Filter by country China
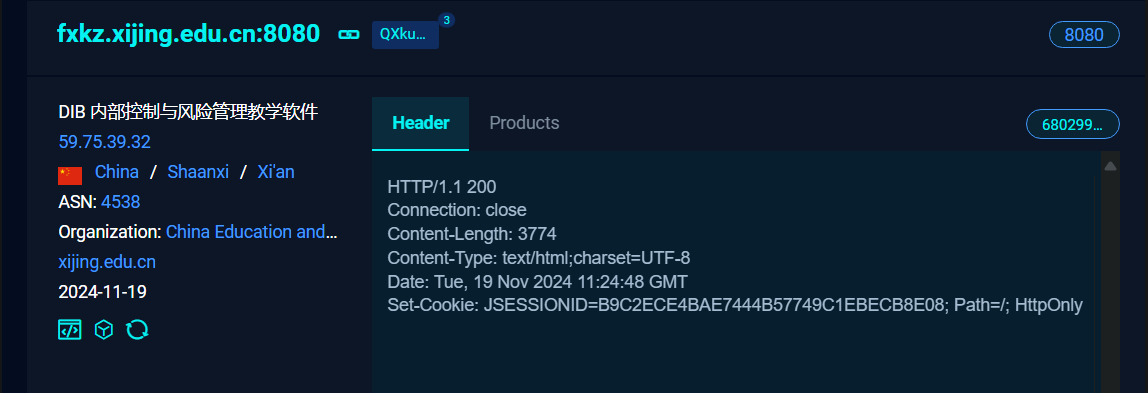 116,172
